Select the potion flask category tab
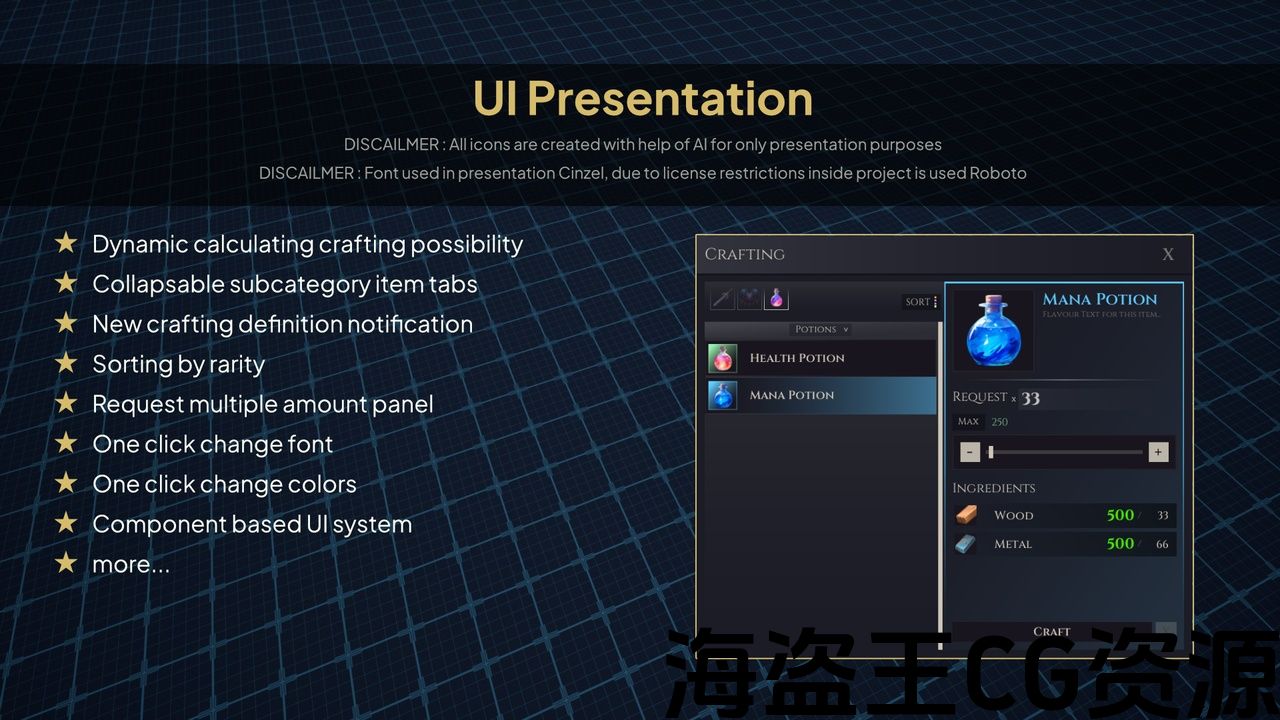The height and width of the screenshot is (720, 1280). pyautogui.click(x=776, y=298)
